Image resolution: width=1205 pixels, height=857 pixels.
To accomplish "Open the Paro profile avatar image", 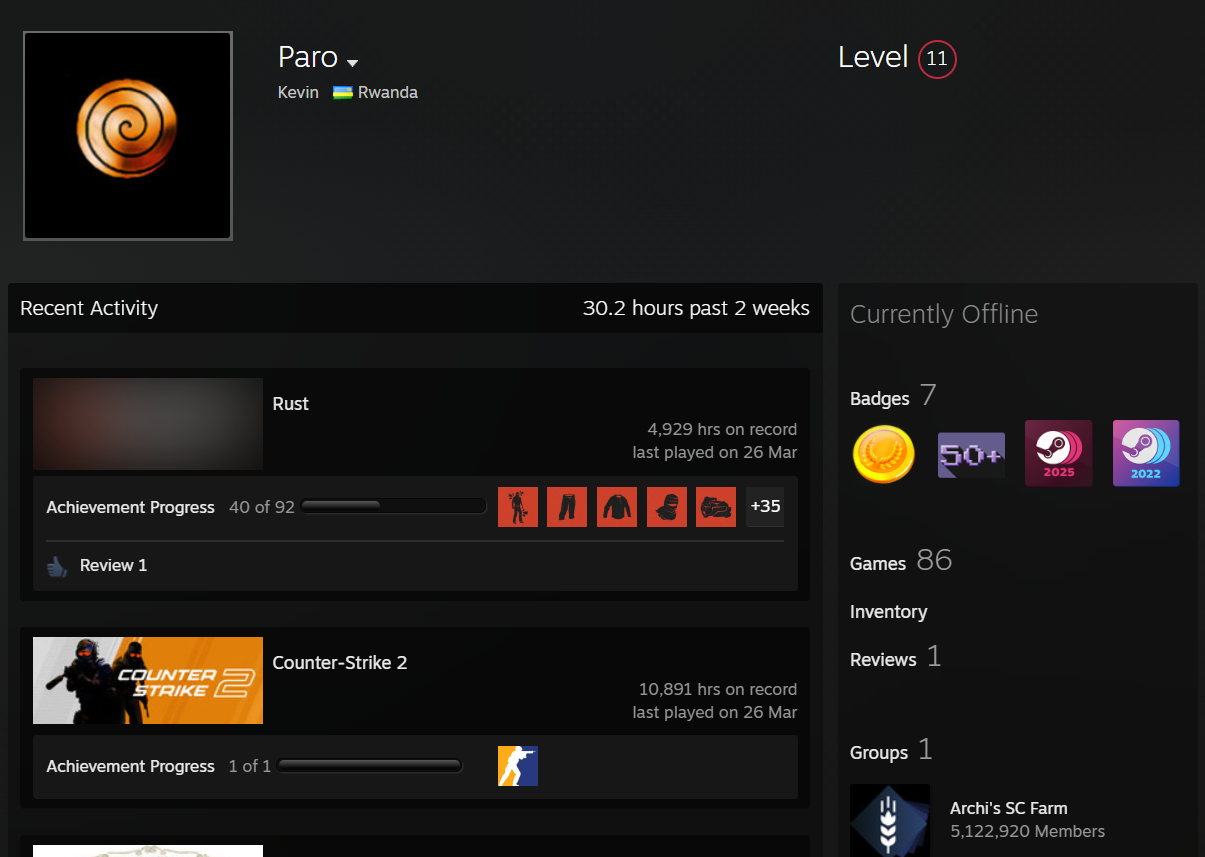I will (128, 136).
